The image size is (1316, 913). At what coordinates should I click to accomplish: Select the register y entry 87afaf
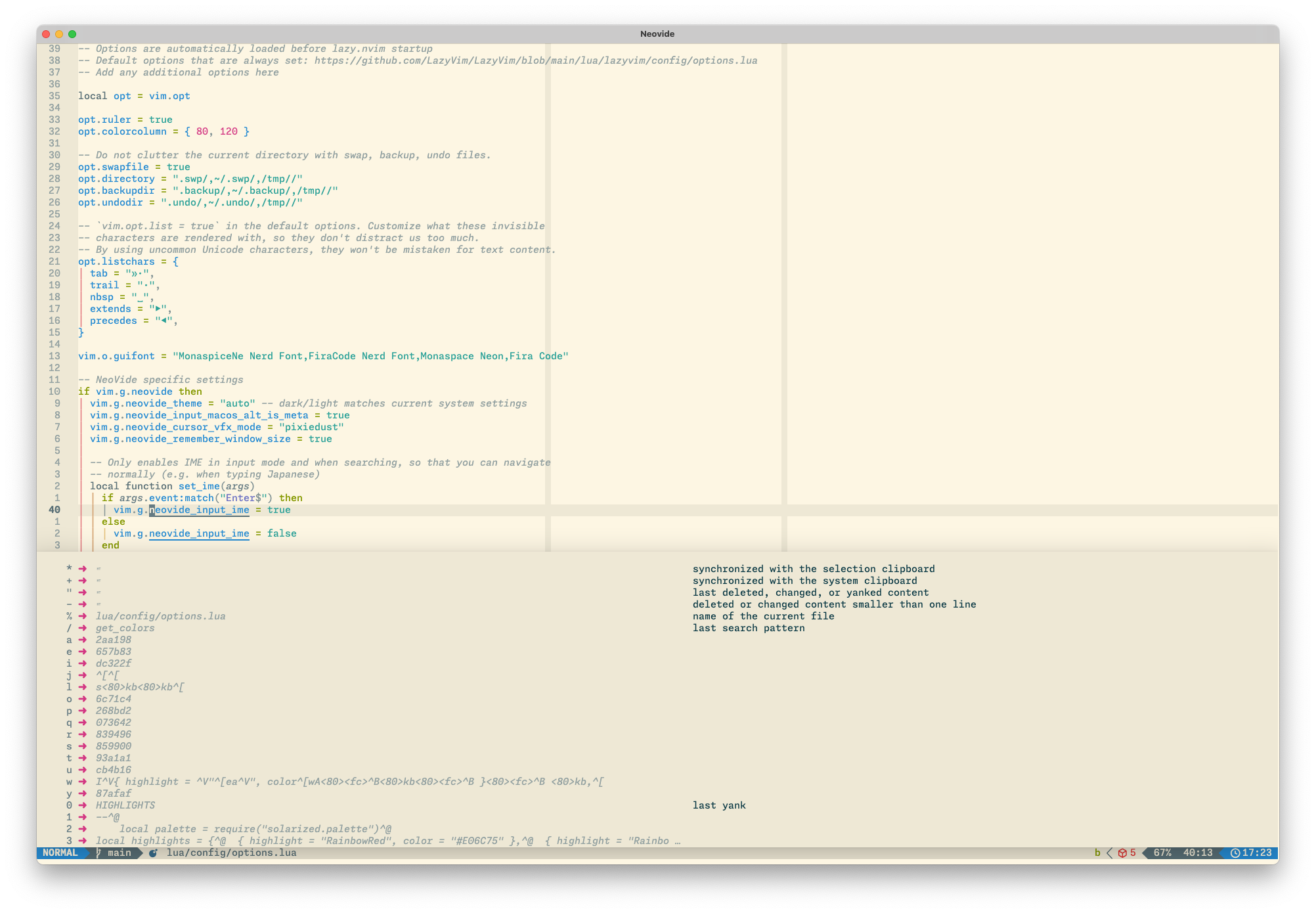coord(114,793)
